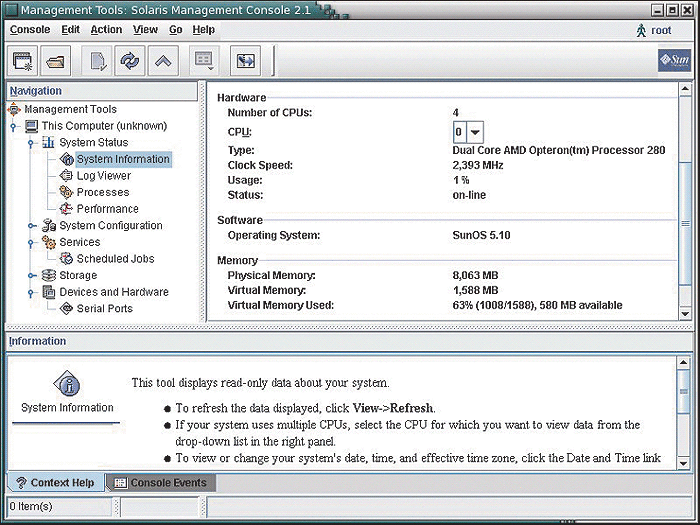
Task: Open the Console menu
Action: click(x=30, y=30)
